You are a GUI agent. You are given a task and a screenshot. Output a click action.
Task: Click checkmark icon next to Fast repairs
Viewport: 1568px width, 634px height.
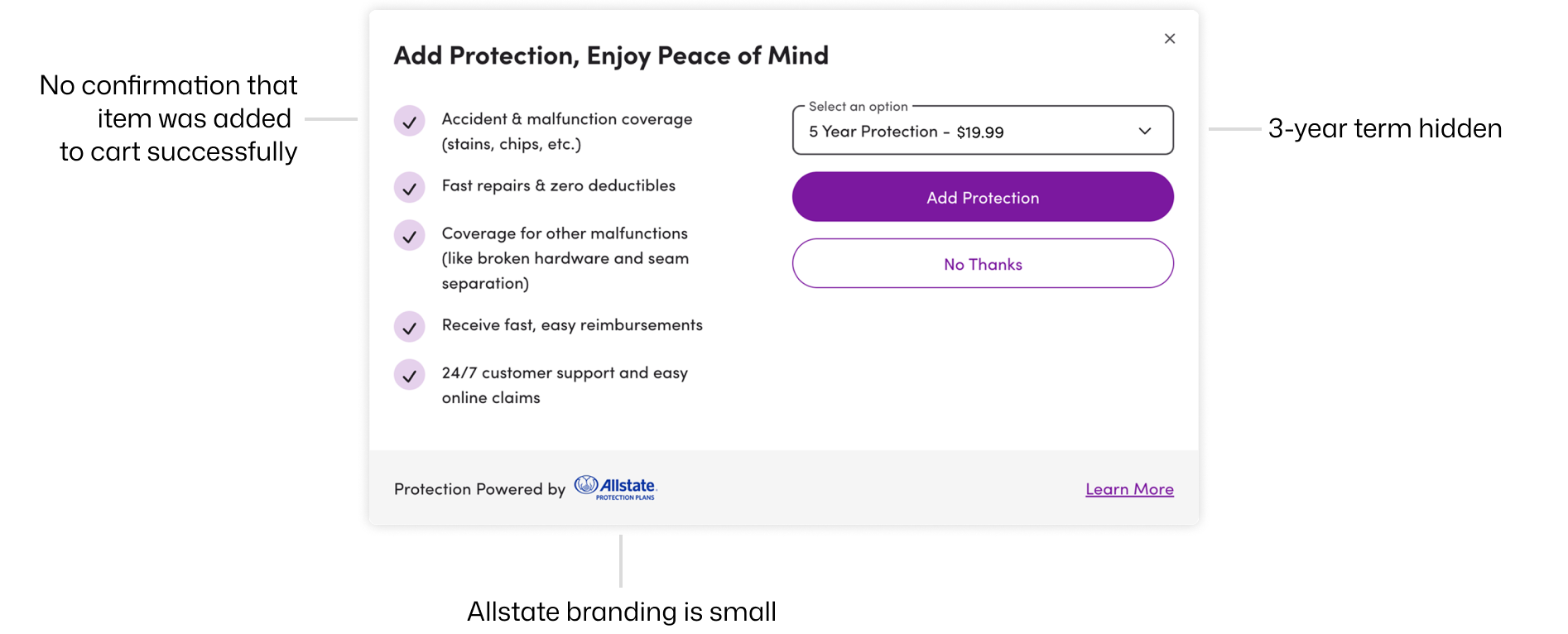(409, 188)
